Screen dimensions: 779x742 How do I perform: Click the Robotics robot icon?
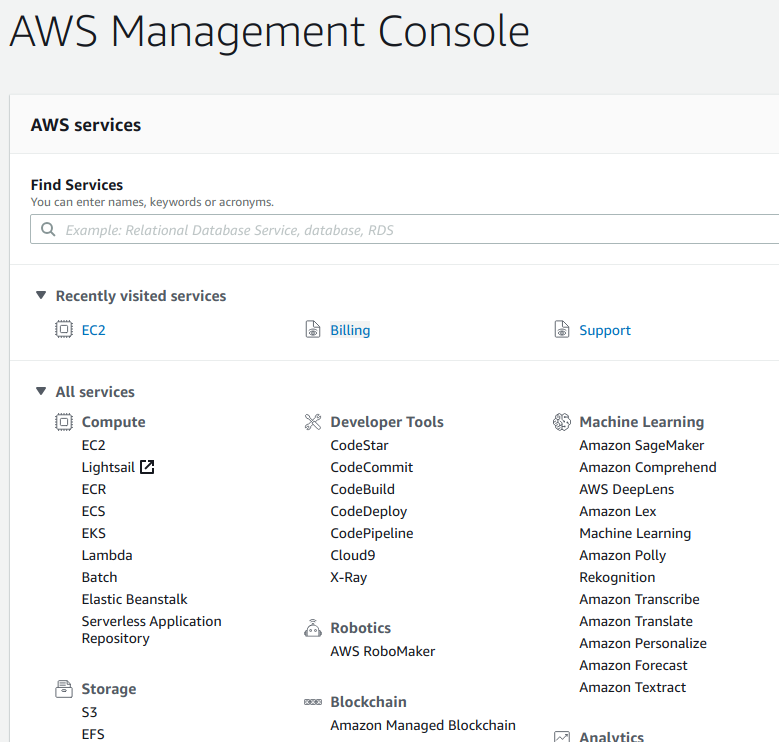[312, 628]
